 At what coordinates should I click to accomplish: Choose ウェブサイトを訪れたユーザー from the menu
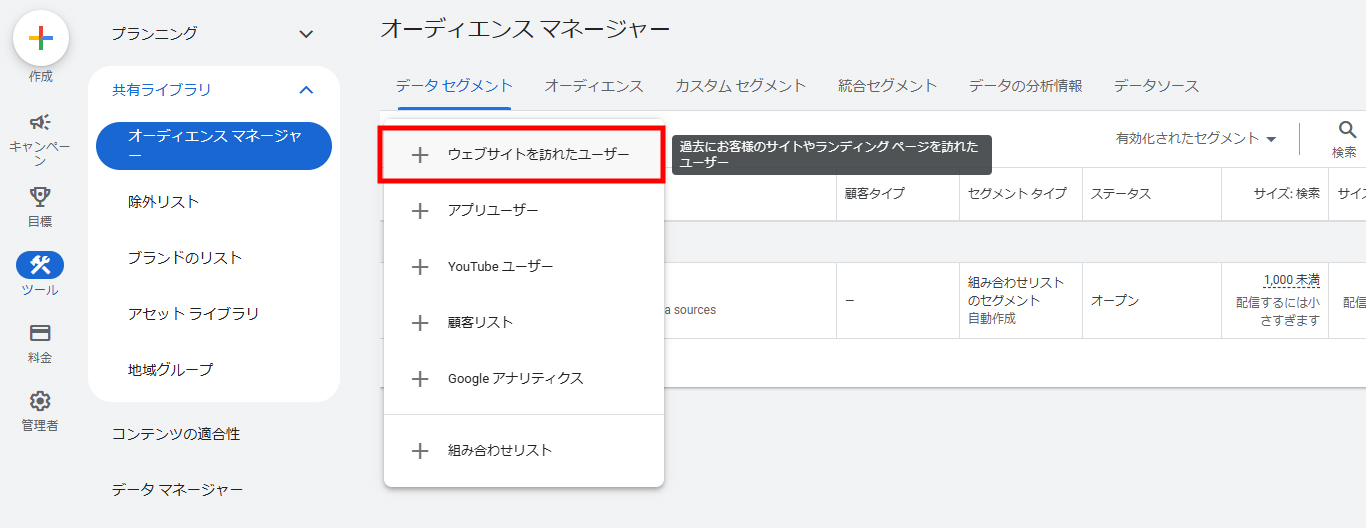(538, 155)
